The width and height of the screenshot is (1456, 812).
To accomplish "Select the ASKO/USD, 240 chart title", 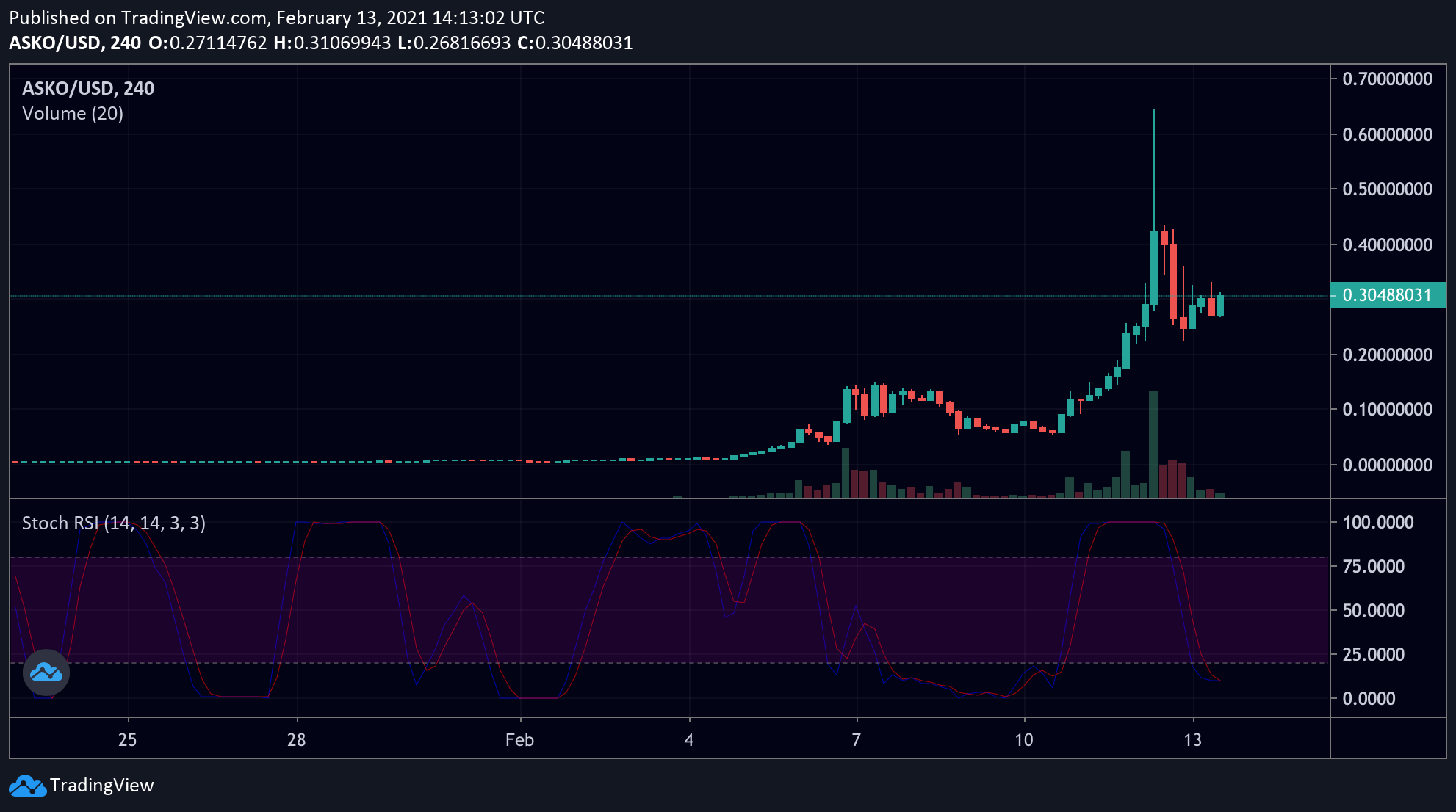I will [x=88, y=88].
